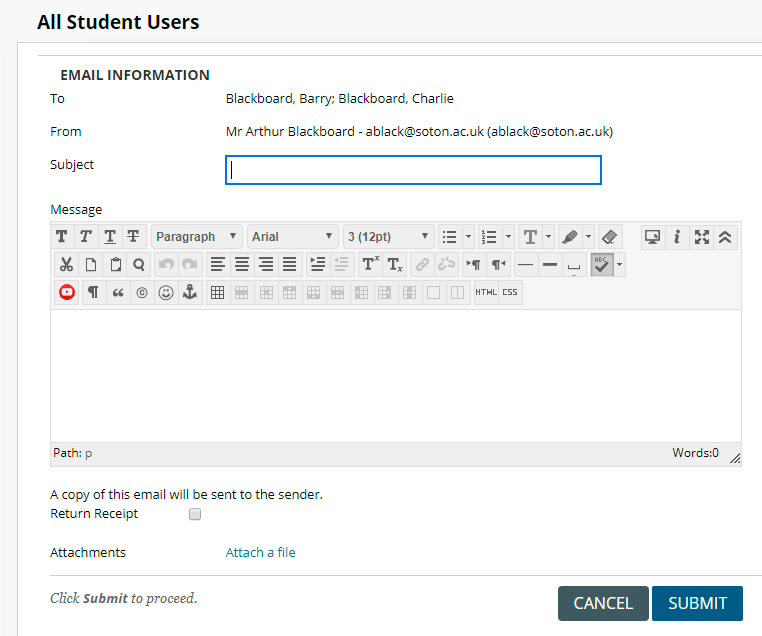The height and width of the screenshot is (636, 762).
Task: Open the preview monitor icon
Action: pos(653,237)
